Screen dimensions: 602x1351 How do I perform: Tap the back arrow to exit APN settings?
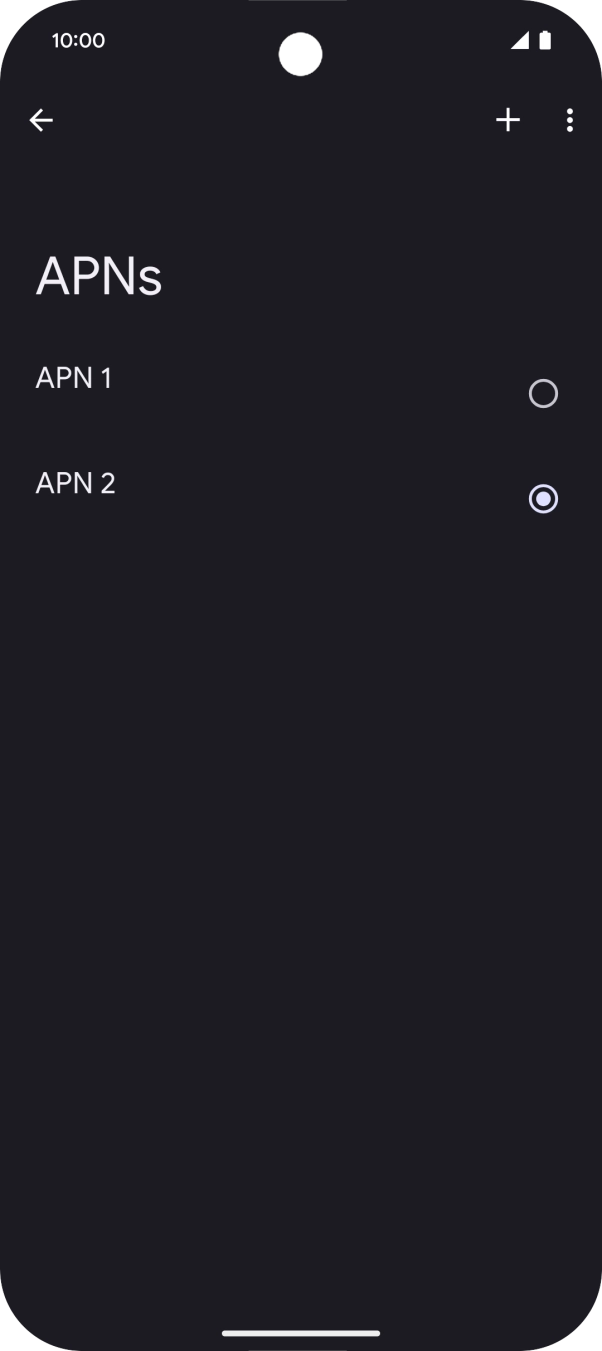pyautogui.click(x=41, y=120)
